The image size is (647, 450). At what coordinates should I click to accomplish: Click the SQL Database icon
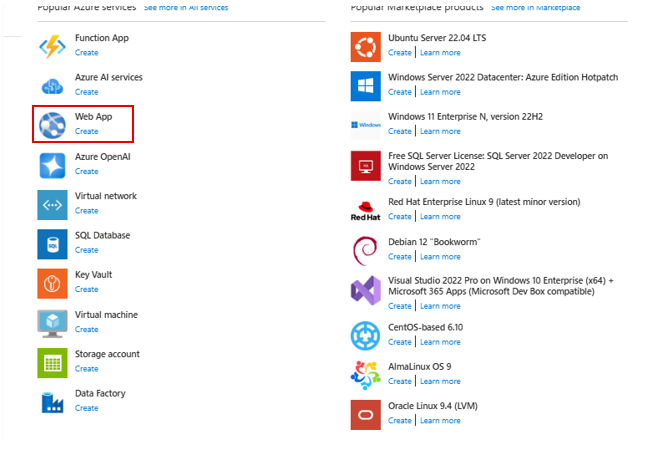pyautogui.click(x=52, y=244)
